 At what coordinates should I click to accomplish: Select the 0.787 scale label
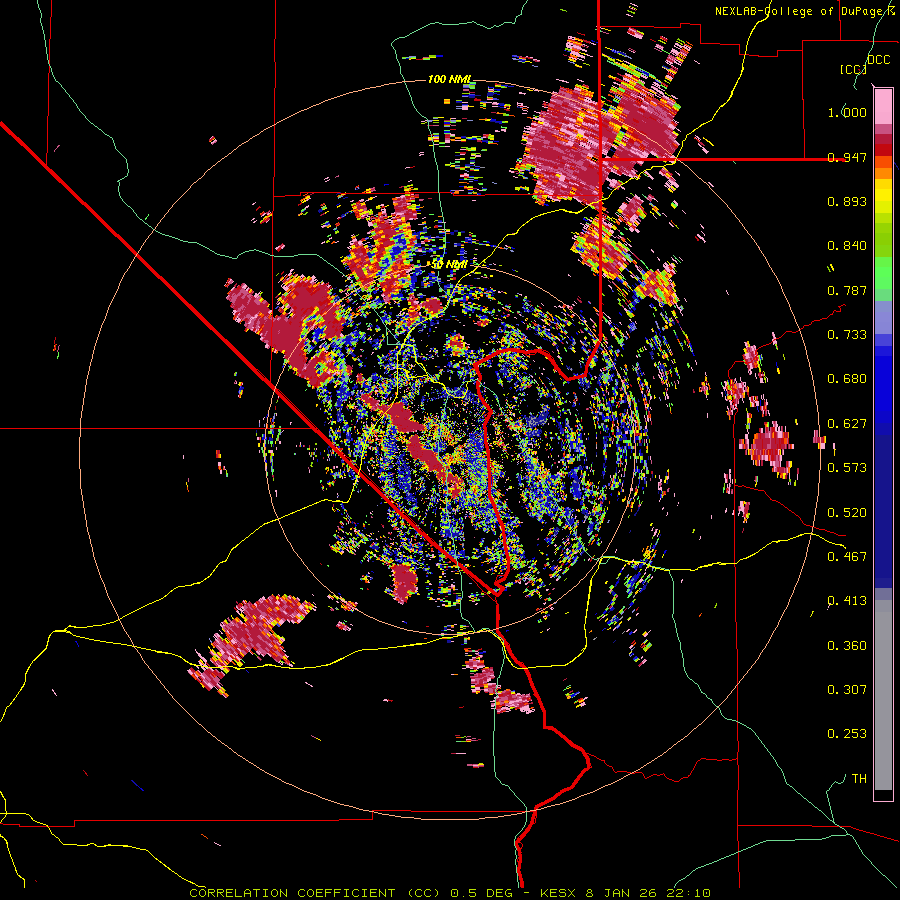pyautogui.click(x=847, y=290)
